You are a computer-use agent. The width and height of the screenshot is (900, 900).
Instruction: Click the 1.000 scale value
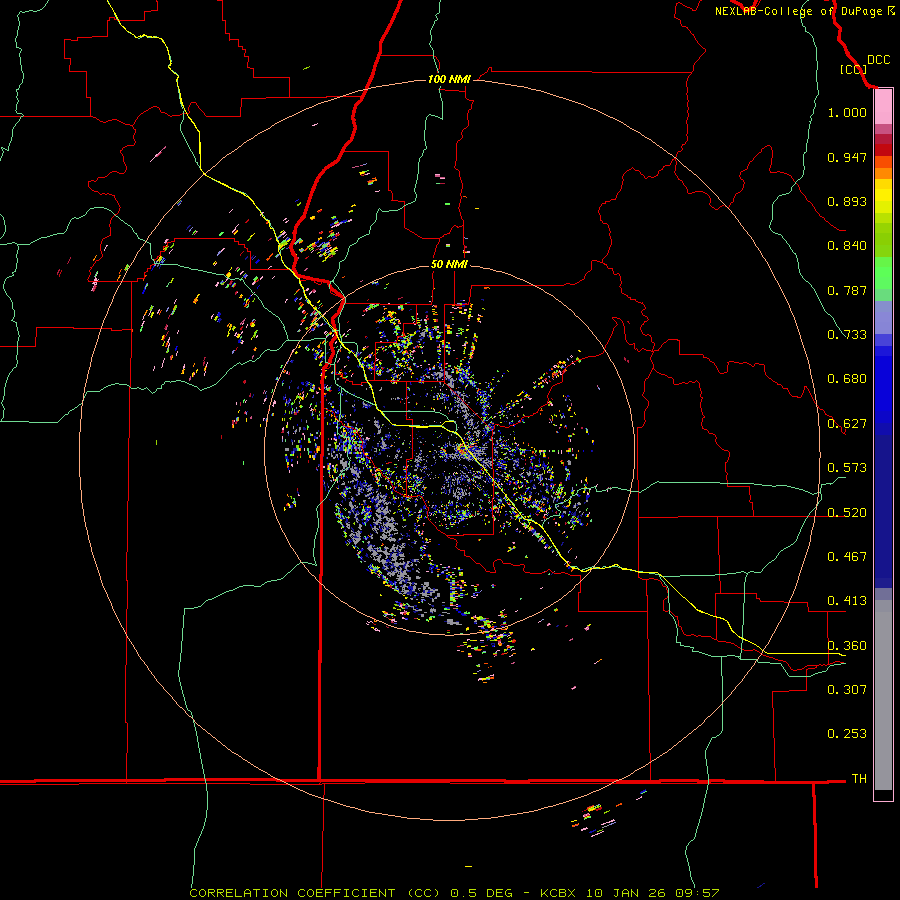tap(847, 112)
